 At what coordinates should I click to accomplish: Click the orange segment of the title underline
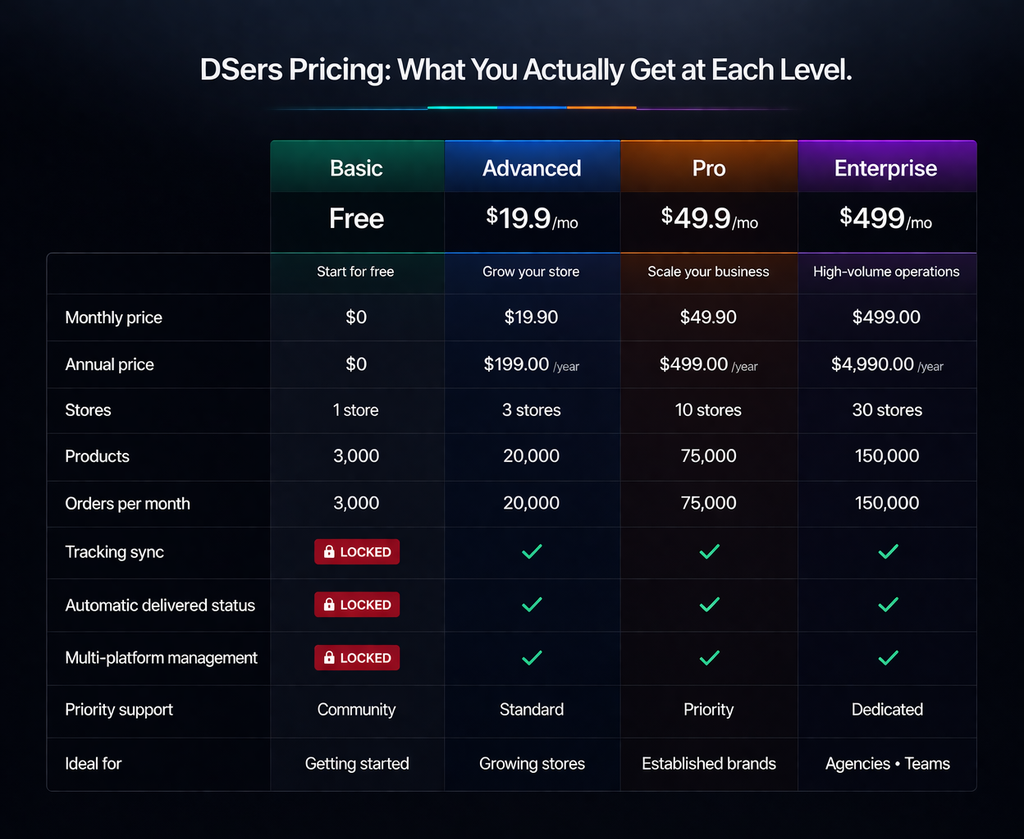(601, 107)
